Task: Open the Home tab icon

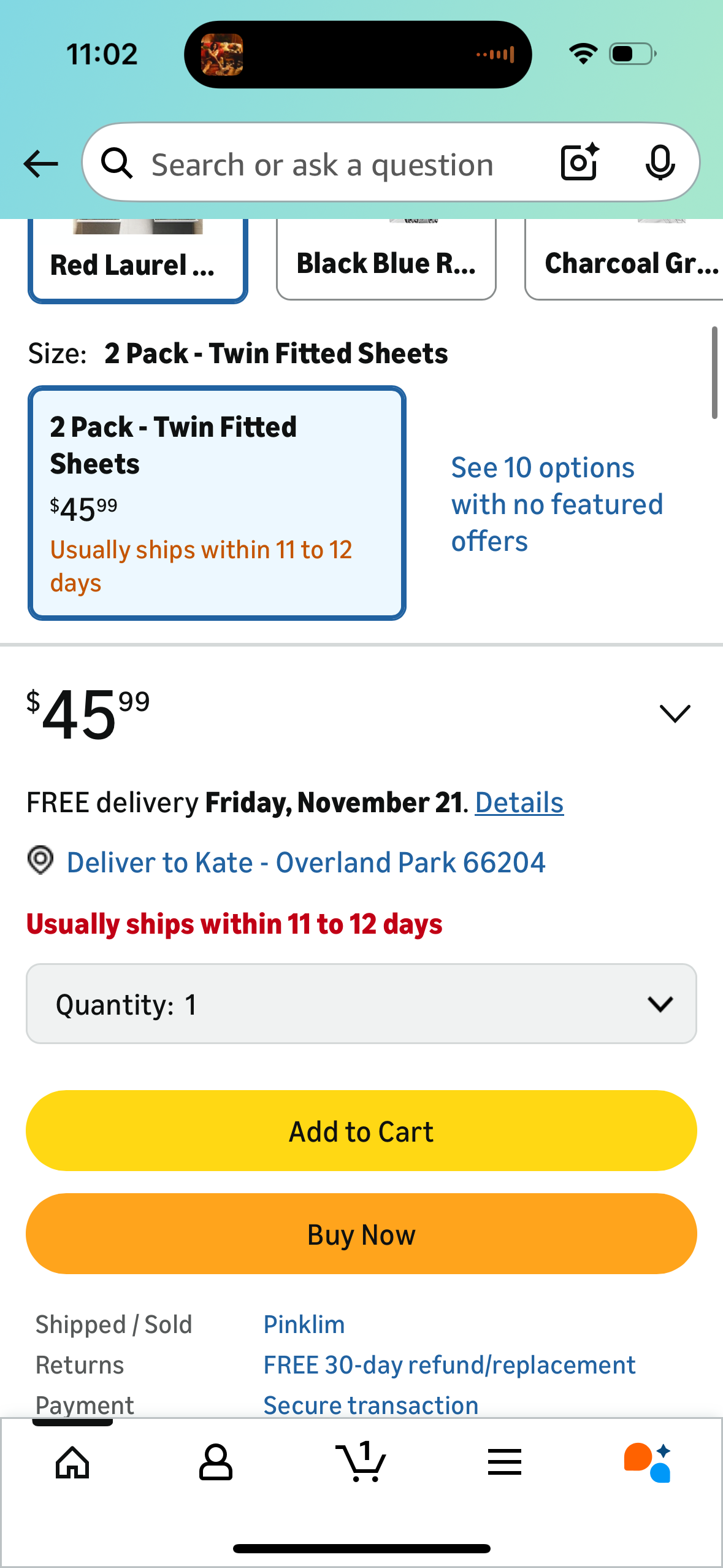Action: click(72, 1462)
